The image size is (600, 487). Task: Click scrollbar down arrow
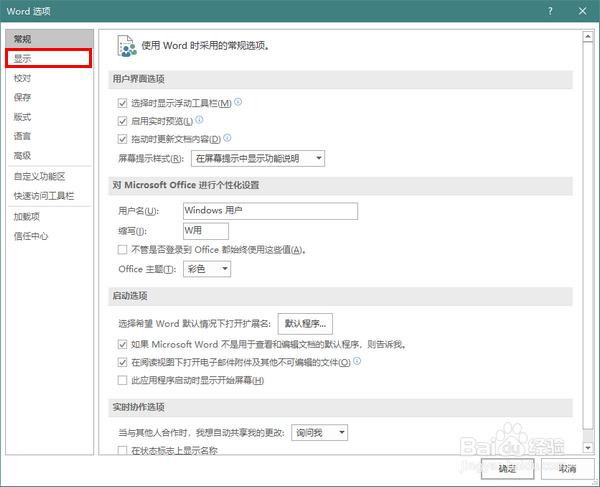588,447
